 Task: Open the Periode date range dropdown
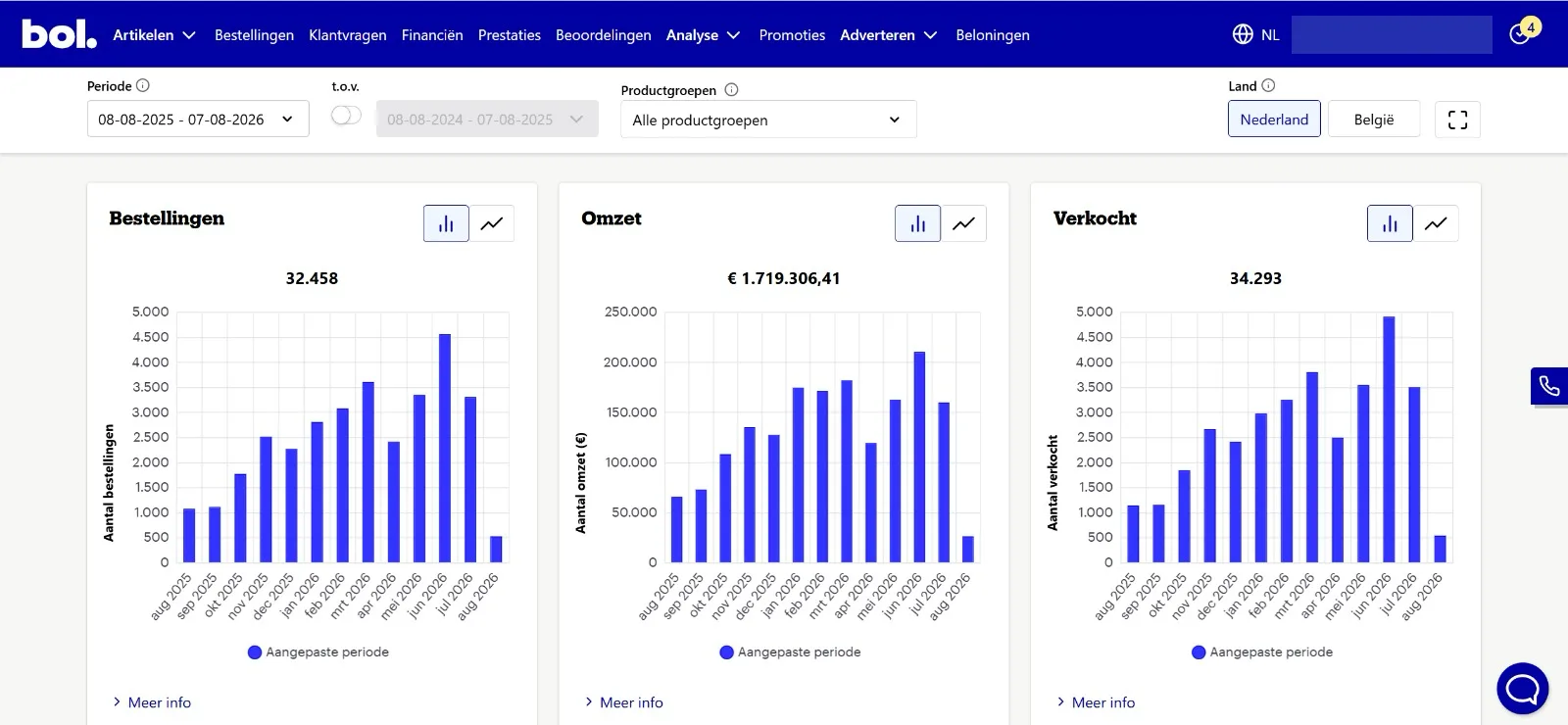tap(198, 120)
